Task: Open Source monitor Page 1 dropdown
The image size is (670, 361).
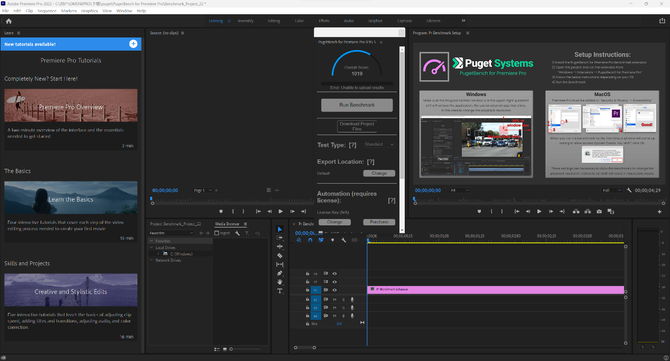Action: pyautogui.click(x=203, y=190)
